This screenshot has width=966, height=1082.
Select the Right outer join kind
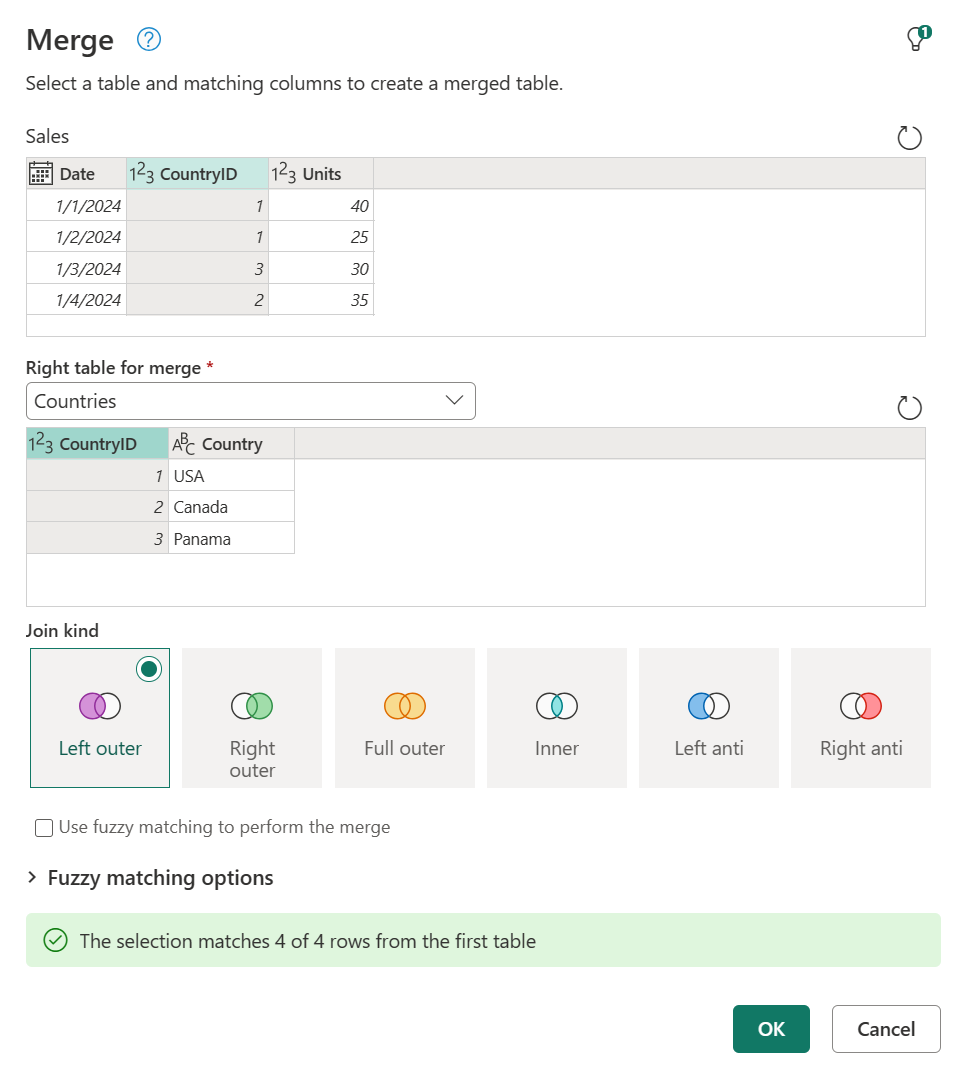tap(251, 718)
